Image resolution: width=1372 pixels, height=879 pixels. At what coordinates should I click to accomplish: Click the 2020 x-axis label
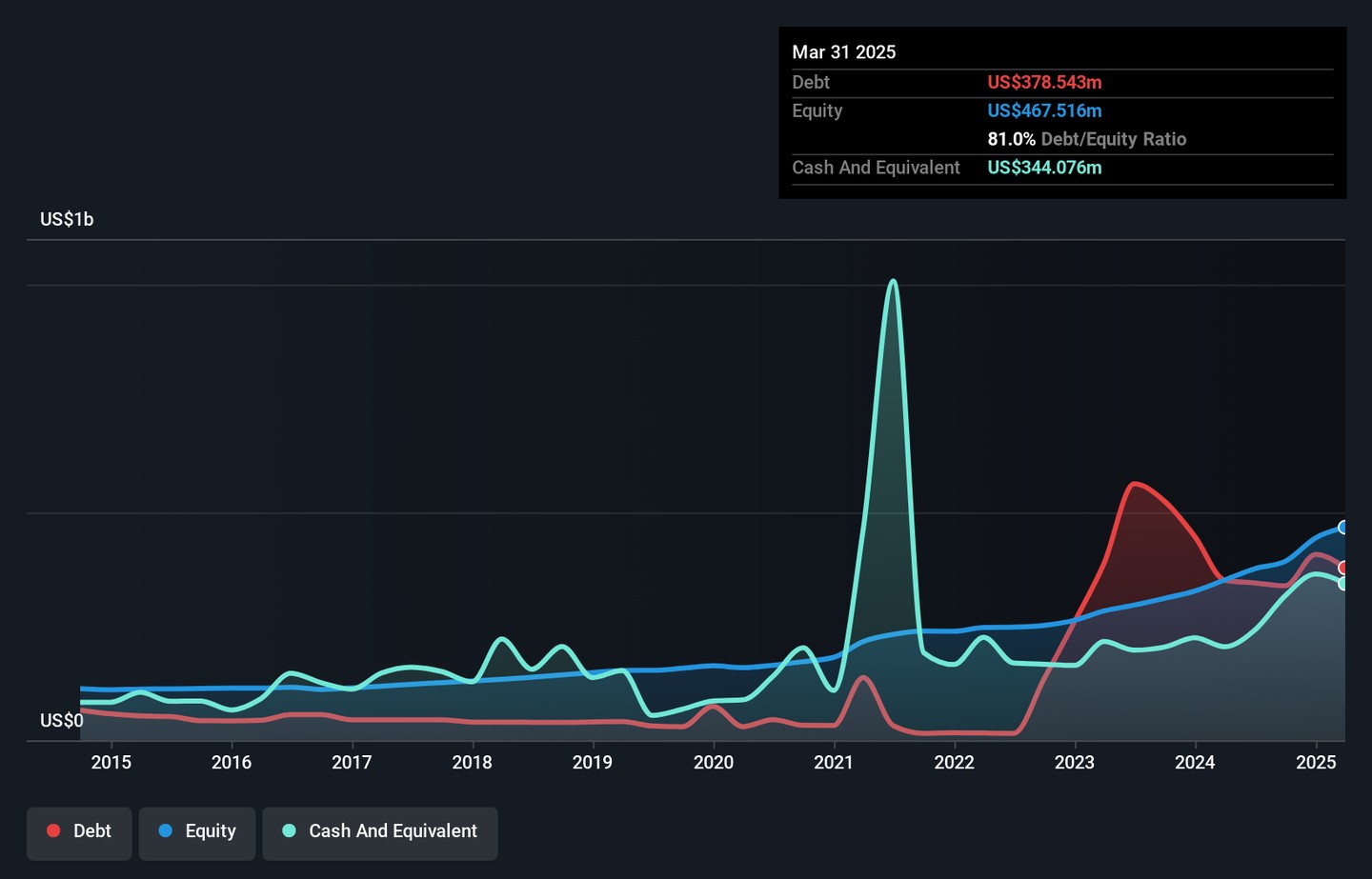tap(714, 762)
